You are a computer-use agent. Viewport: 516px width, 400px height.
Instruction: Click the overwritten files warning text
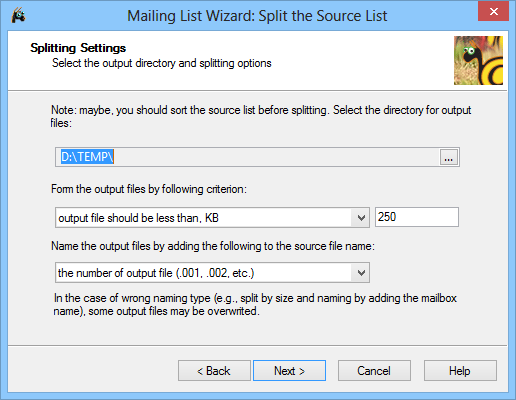pyautogui.click(x=255, y=304)
